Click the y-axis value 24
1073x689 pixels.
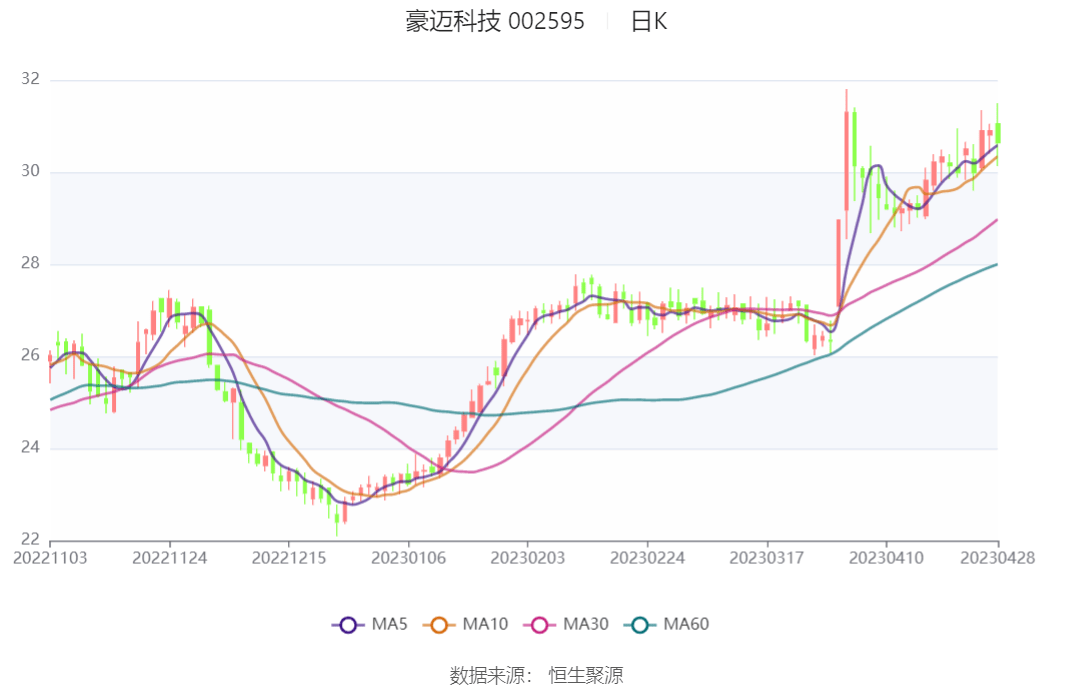pyautogui.click(x=31, y=447)
